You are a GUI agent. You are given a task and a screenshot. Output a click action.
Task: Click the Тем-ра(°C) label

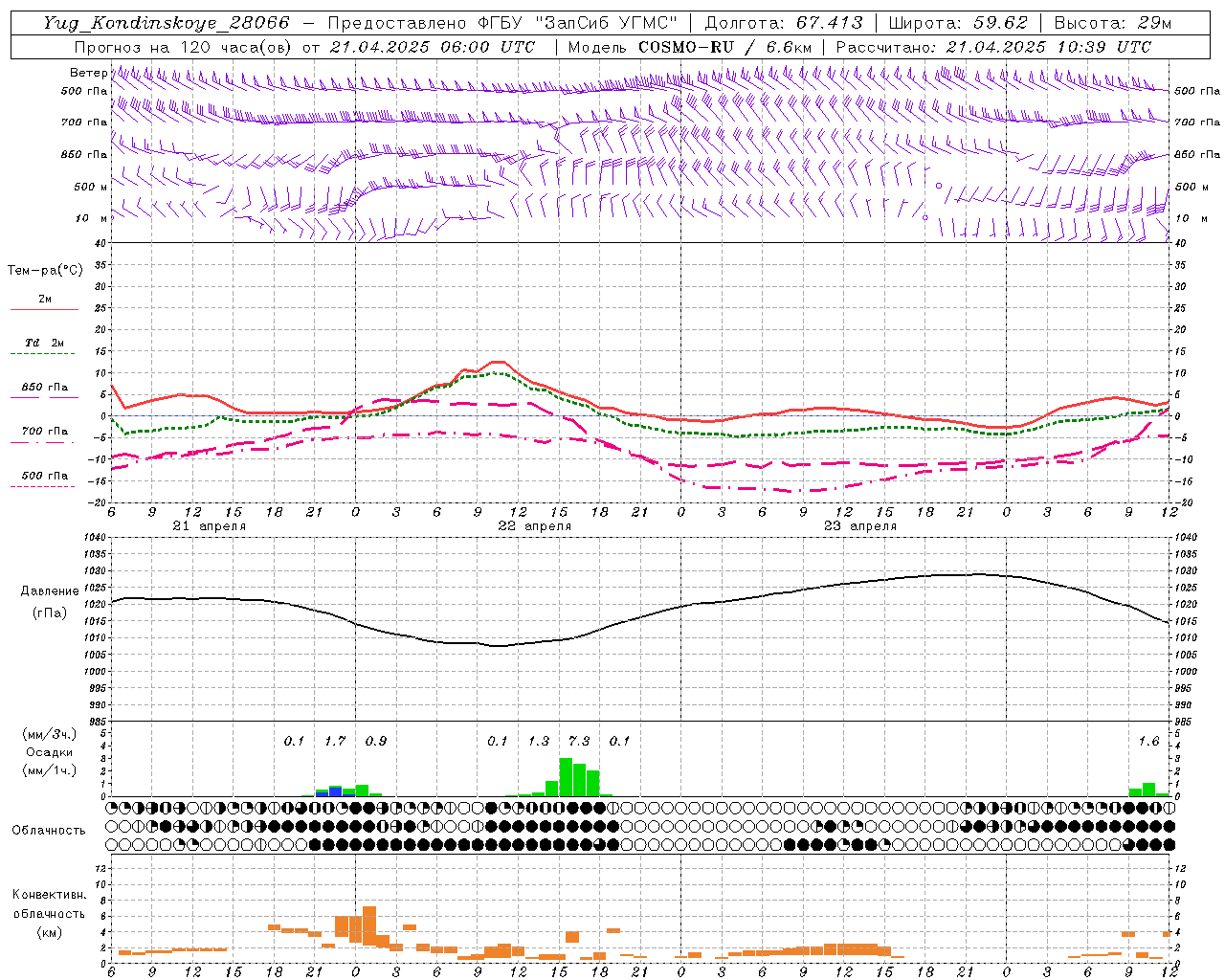45,271
